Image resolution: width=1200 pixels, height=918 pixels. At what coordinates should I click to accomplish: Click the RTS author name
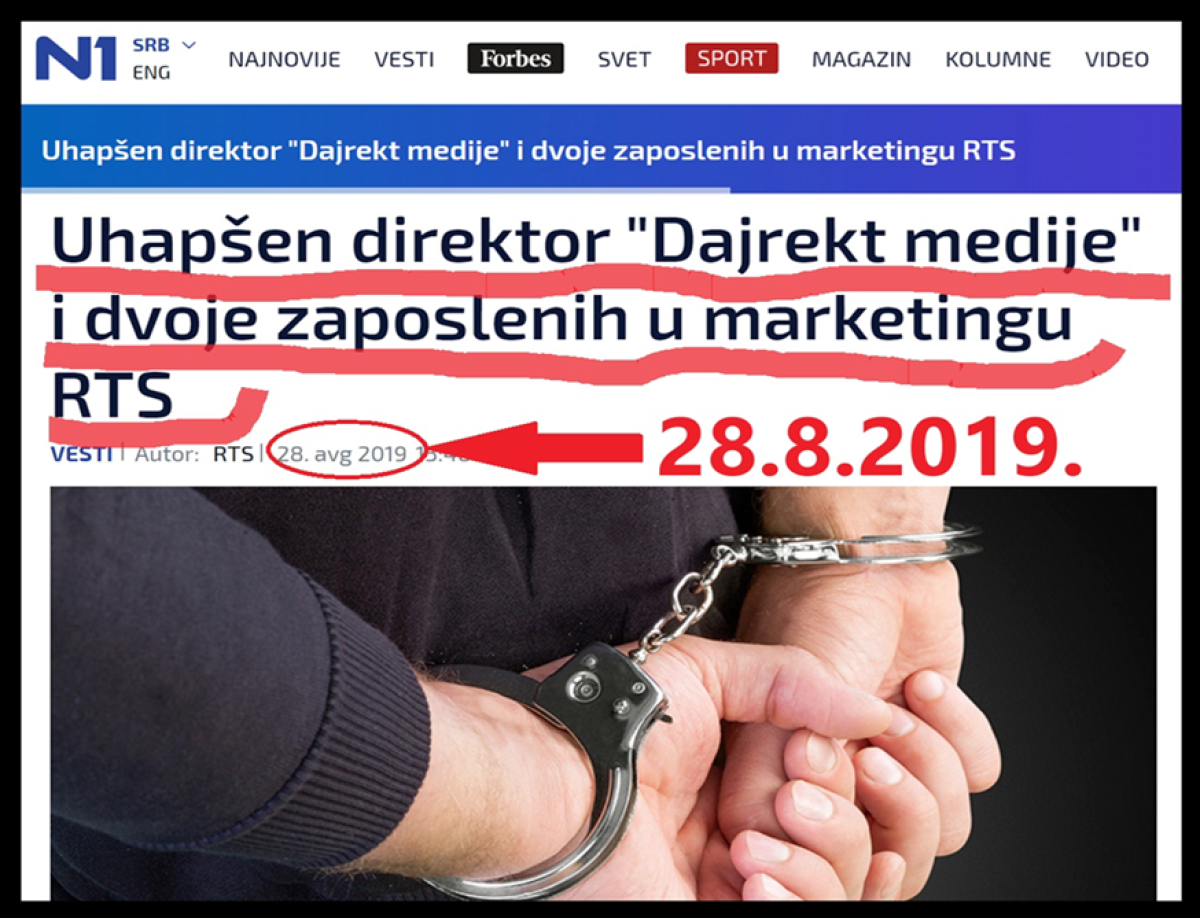(232, 454)
